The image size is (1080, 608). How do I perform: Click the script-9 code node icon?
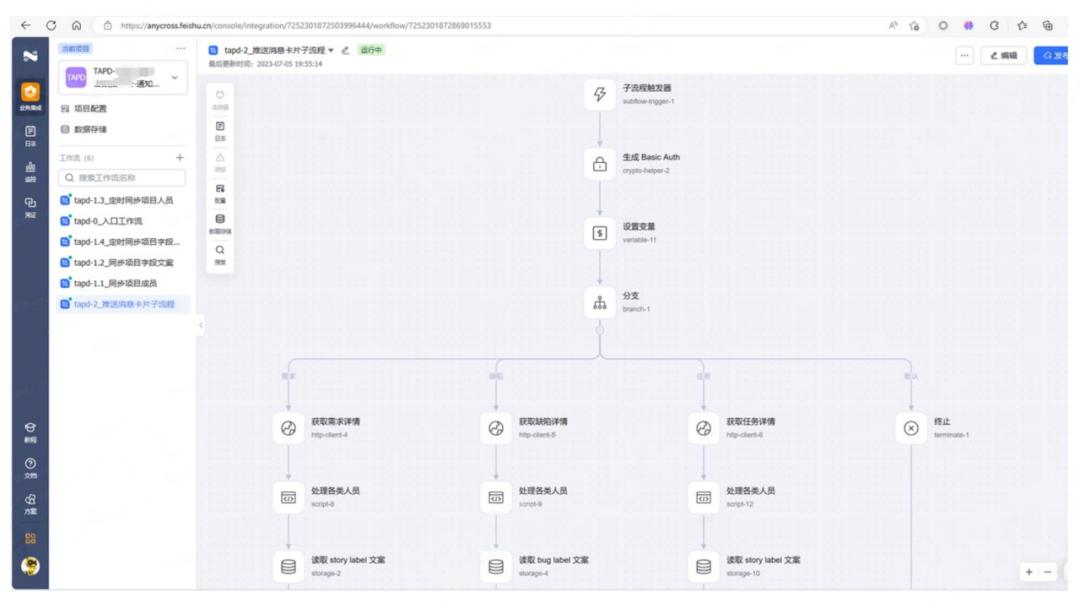pyautogui.click(x=495, y=497)
